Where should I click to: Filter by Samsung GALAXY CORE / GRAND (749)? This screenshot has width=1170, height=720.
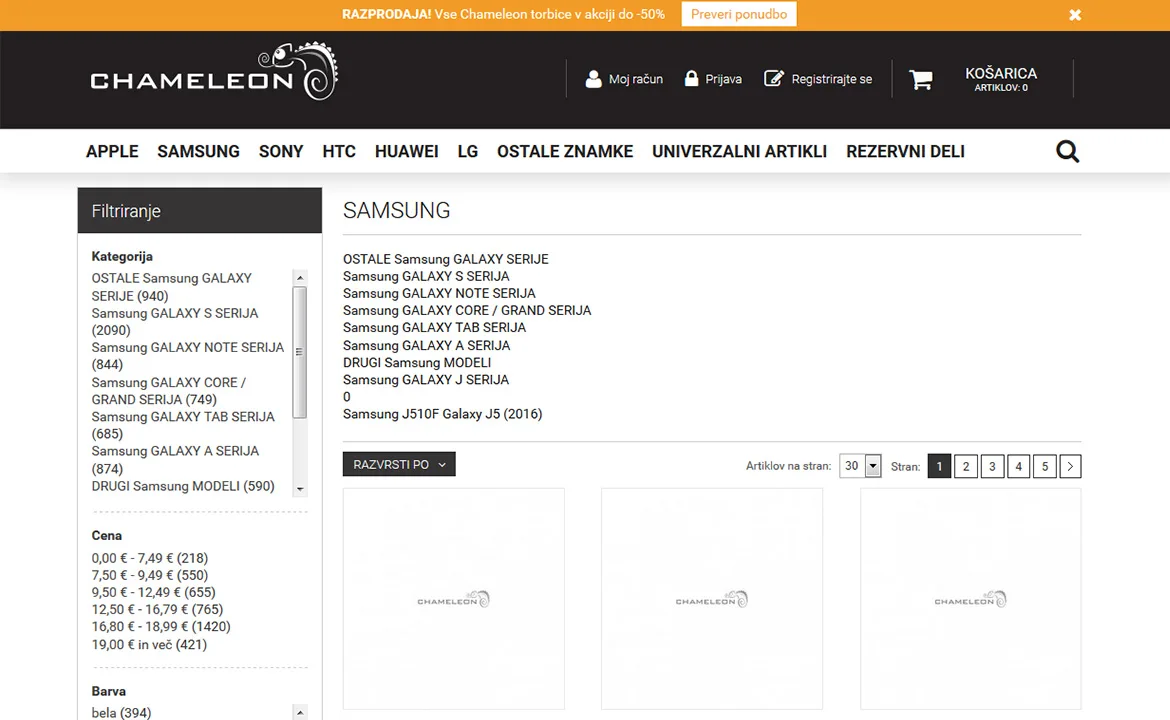click(x=169, y=391)
